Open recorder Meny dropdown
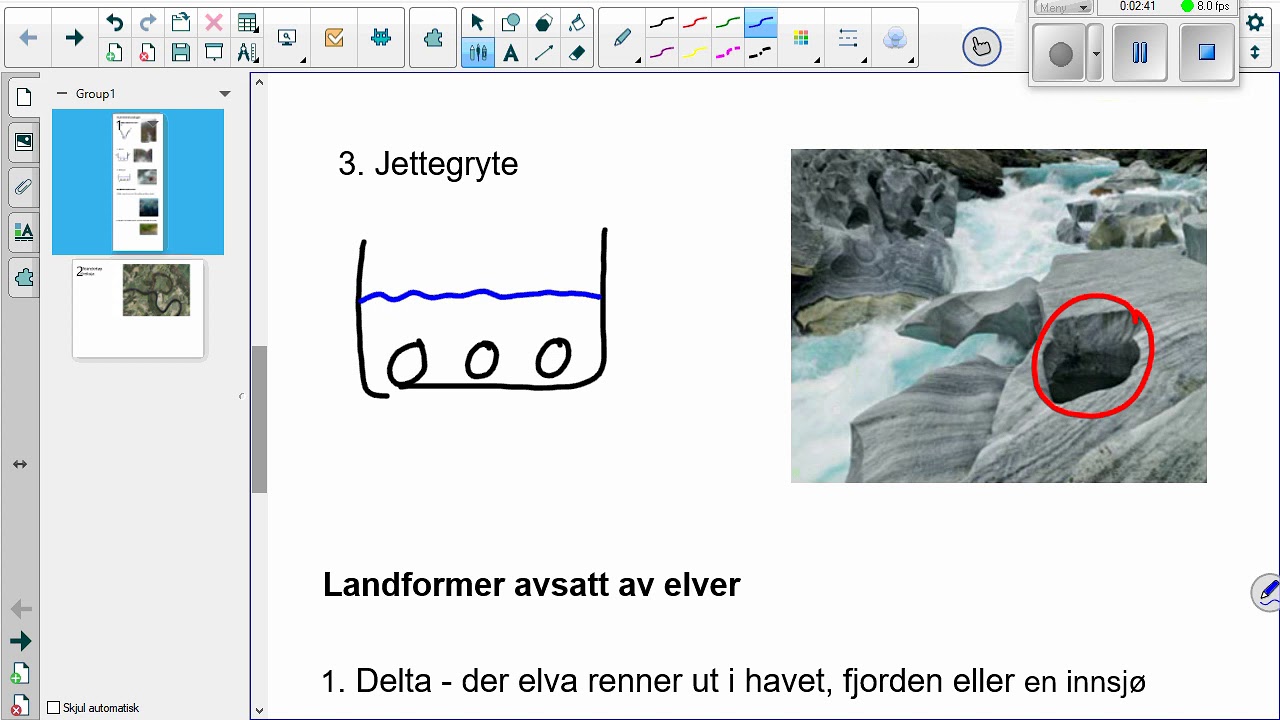The height and width of the screenshot is (720, 1280). pyautogui.click(x=1062, y=7)
